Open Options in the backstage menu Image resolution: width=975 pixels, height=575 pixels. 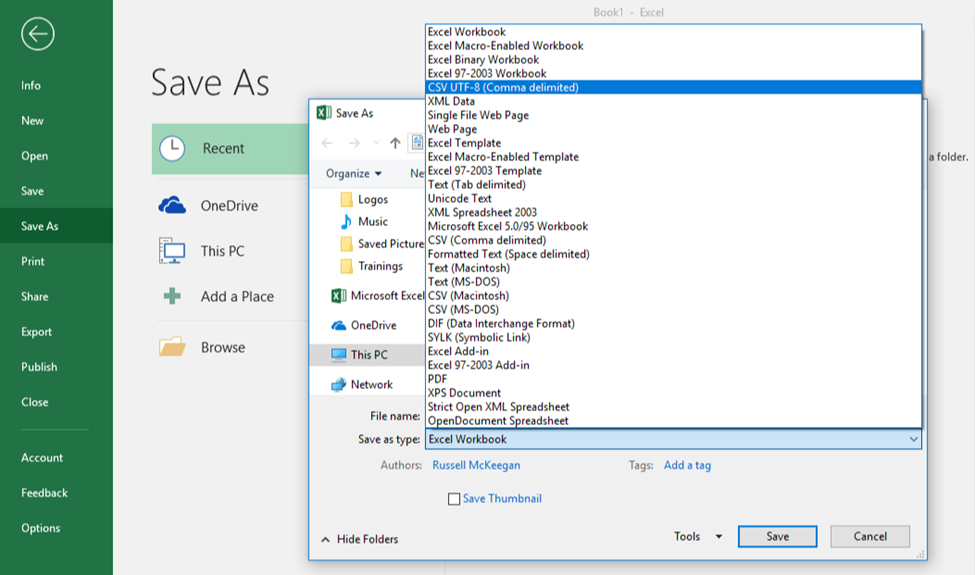click(56, 528)
